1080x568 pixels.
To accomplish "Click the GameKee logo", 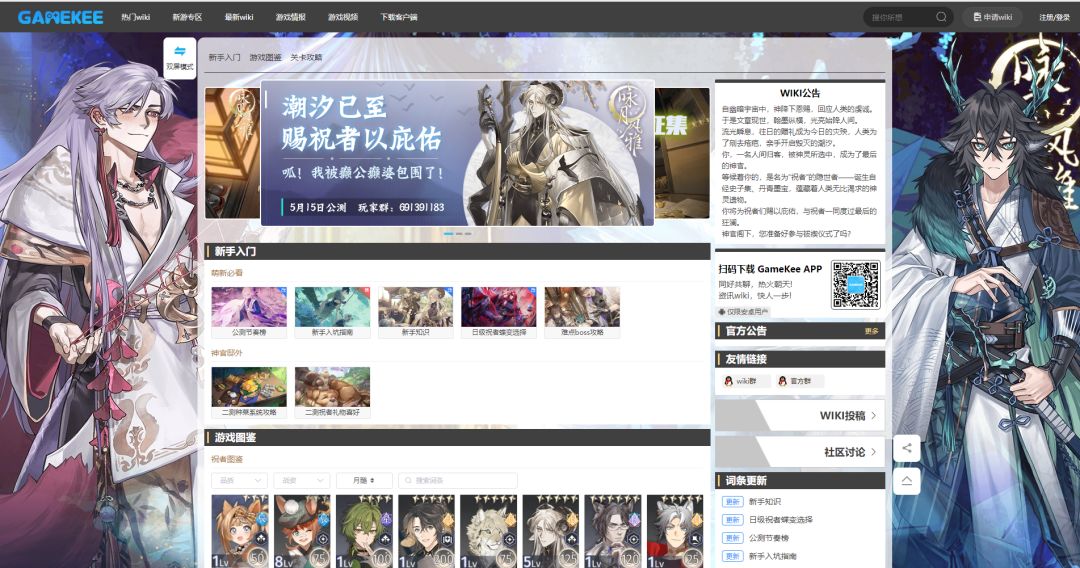I will (61, 17).
